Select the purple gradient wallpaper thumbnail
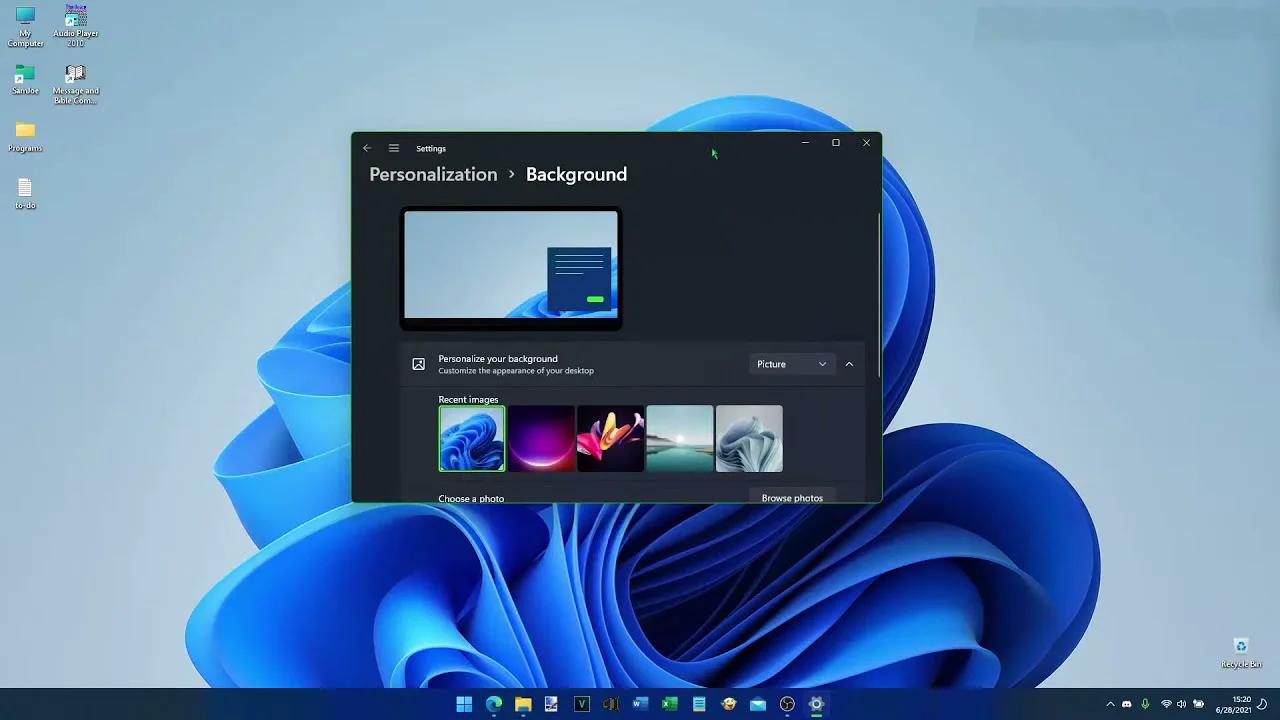Screen dimensions: 1280x720 (x=541, y=438)
